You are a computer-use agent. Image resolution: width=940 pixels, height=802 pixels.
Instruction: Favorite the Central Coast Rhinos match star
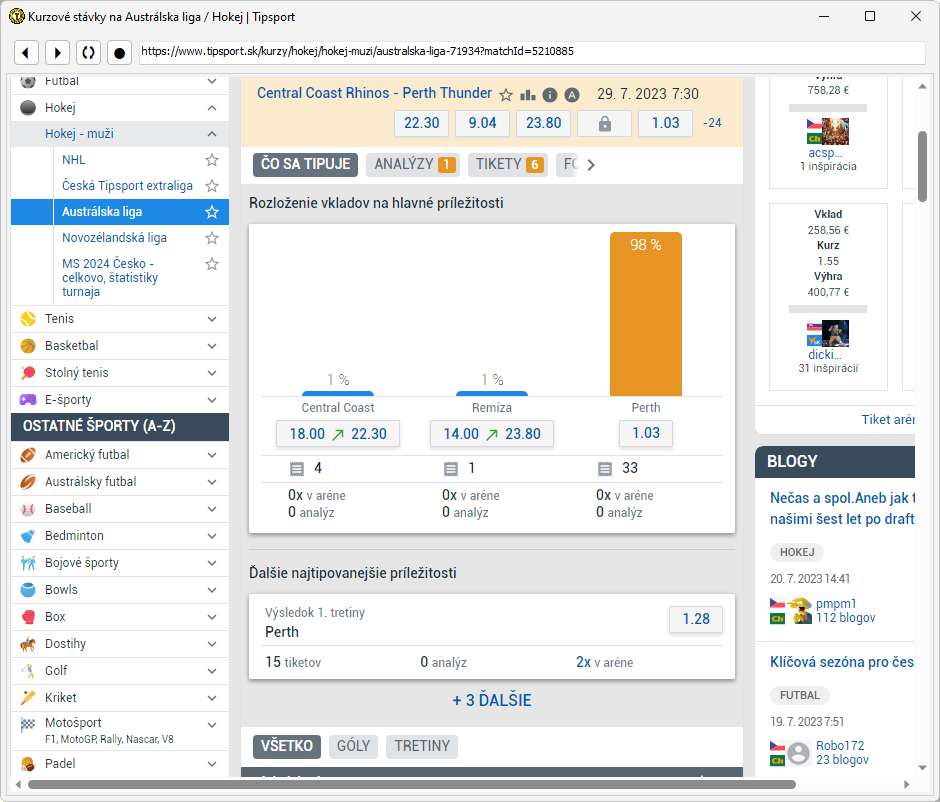pyautogui.click(x=506, y=95)
